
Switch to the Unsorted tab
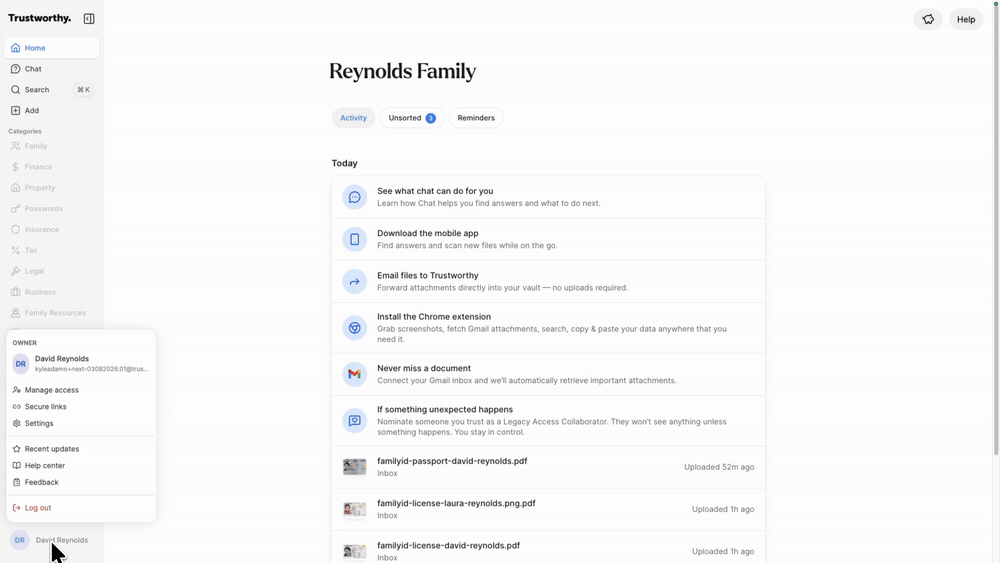click(411, 118)
